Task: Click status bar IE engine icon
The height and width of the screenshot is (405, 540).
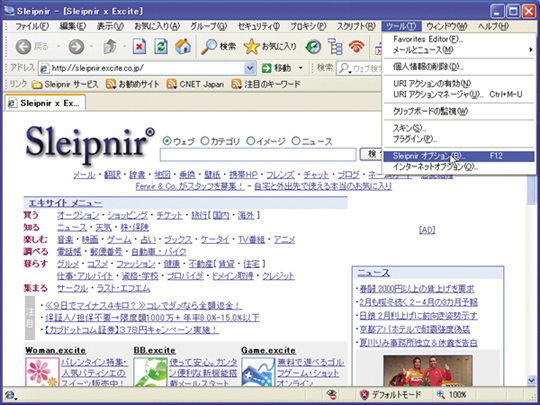Action: 10,394
